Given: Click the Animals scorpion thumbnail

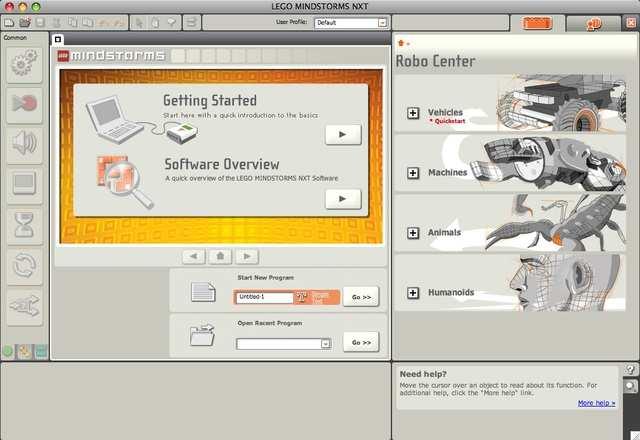Looking at the screenshot, I should [x=555, y=223].
